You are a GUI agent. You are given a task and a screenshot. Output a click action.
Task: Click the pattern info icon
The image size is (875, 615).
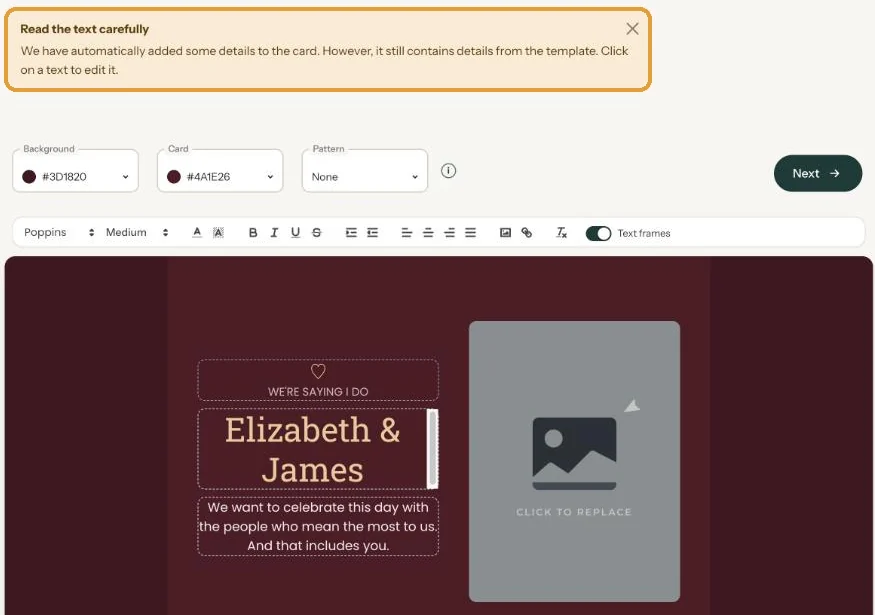[448, 171]
